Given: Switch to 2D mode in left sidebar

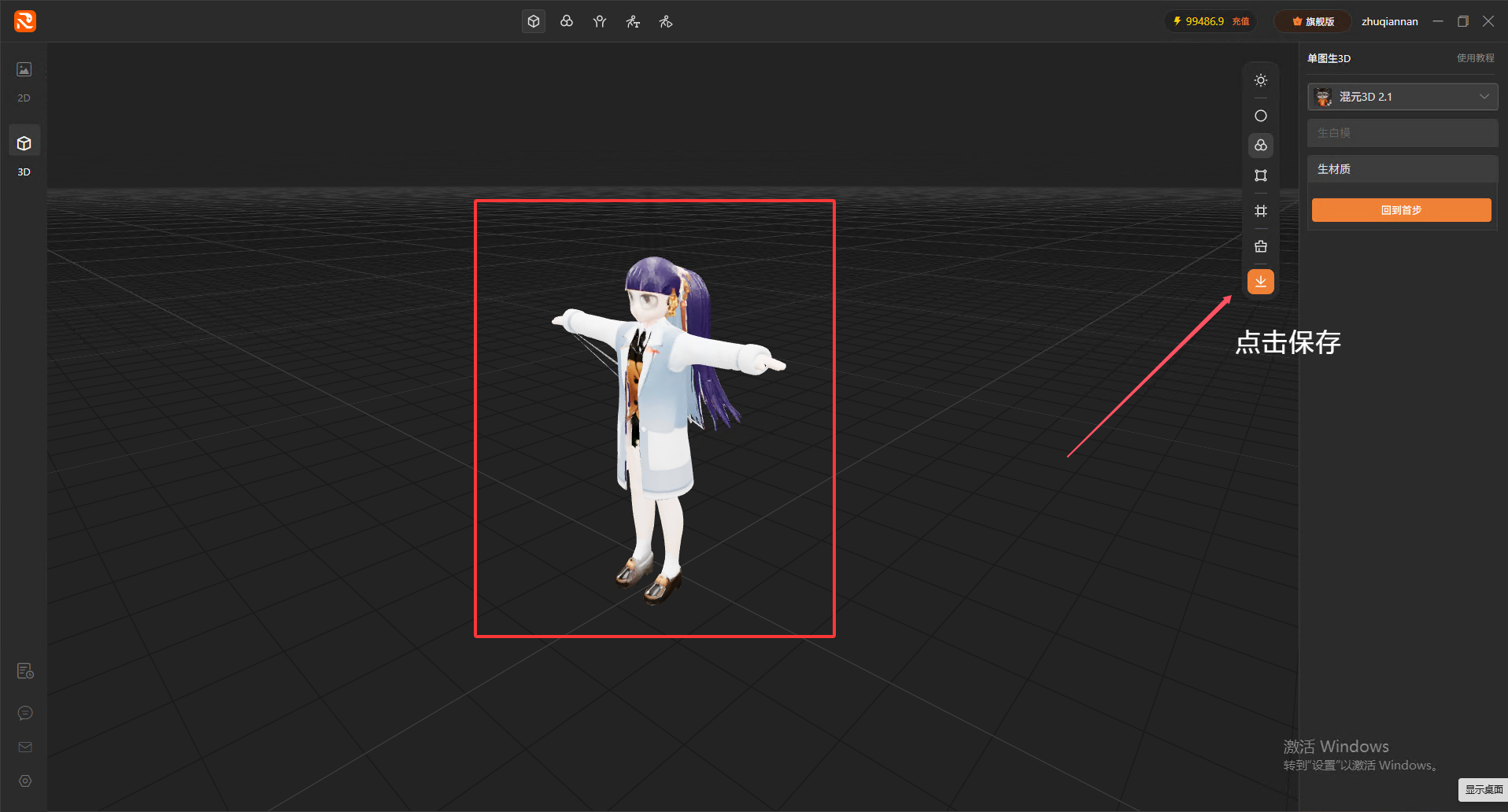Looking at the screenshot, I should [24, 81].
